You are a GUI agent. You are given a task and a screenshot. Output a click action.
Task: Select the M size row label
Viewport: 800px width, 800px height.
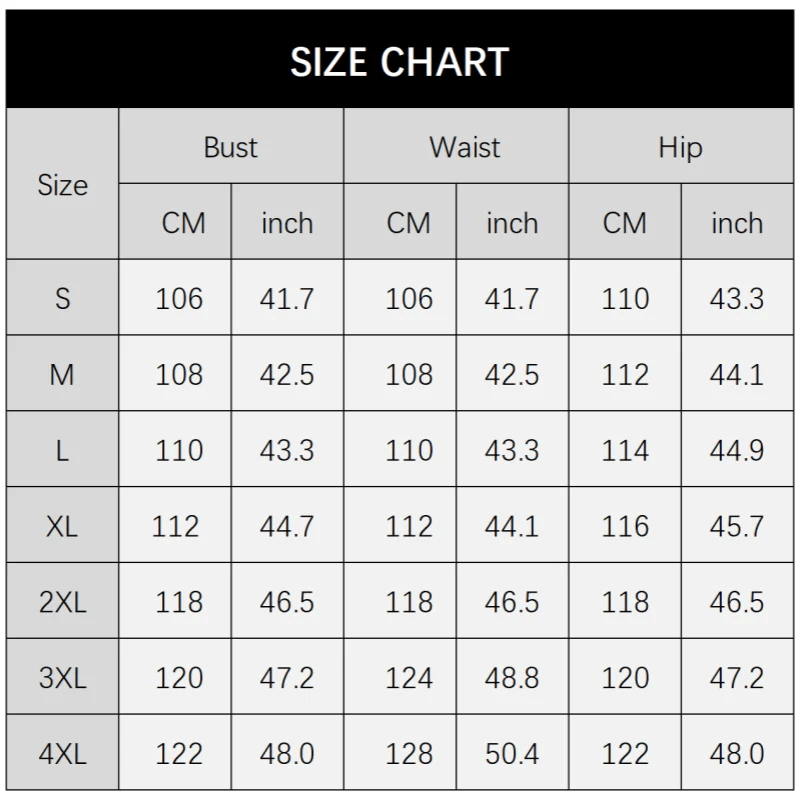click(x=62, y=374)
